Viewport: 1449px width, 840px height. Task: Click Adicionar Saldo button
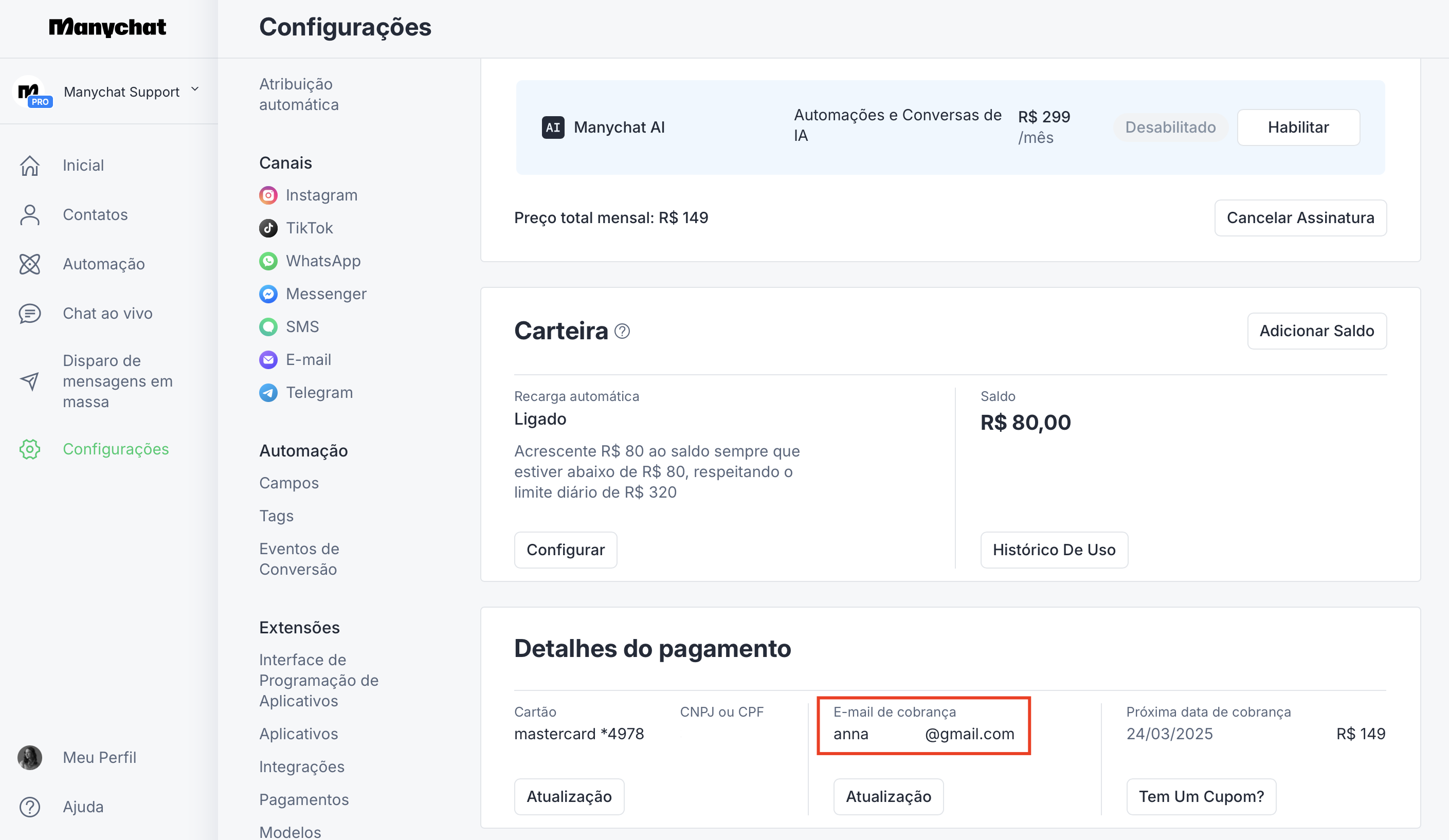[1317, 331]
